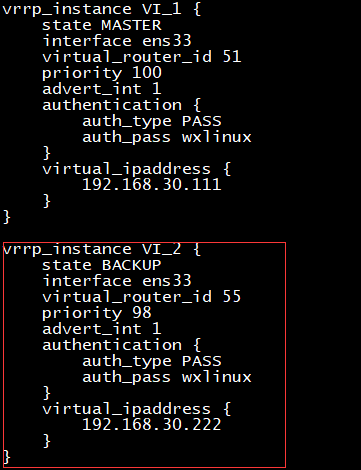Image resolution: width=361 pixels, height=470 pixels.
Task: Click first virtual_ipaddress opening line
Action: pos(136,169)
